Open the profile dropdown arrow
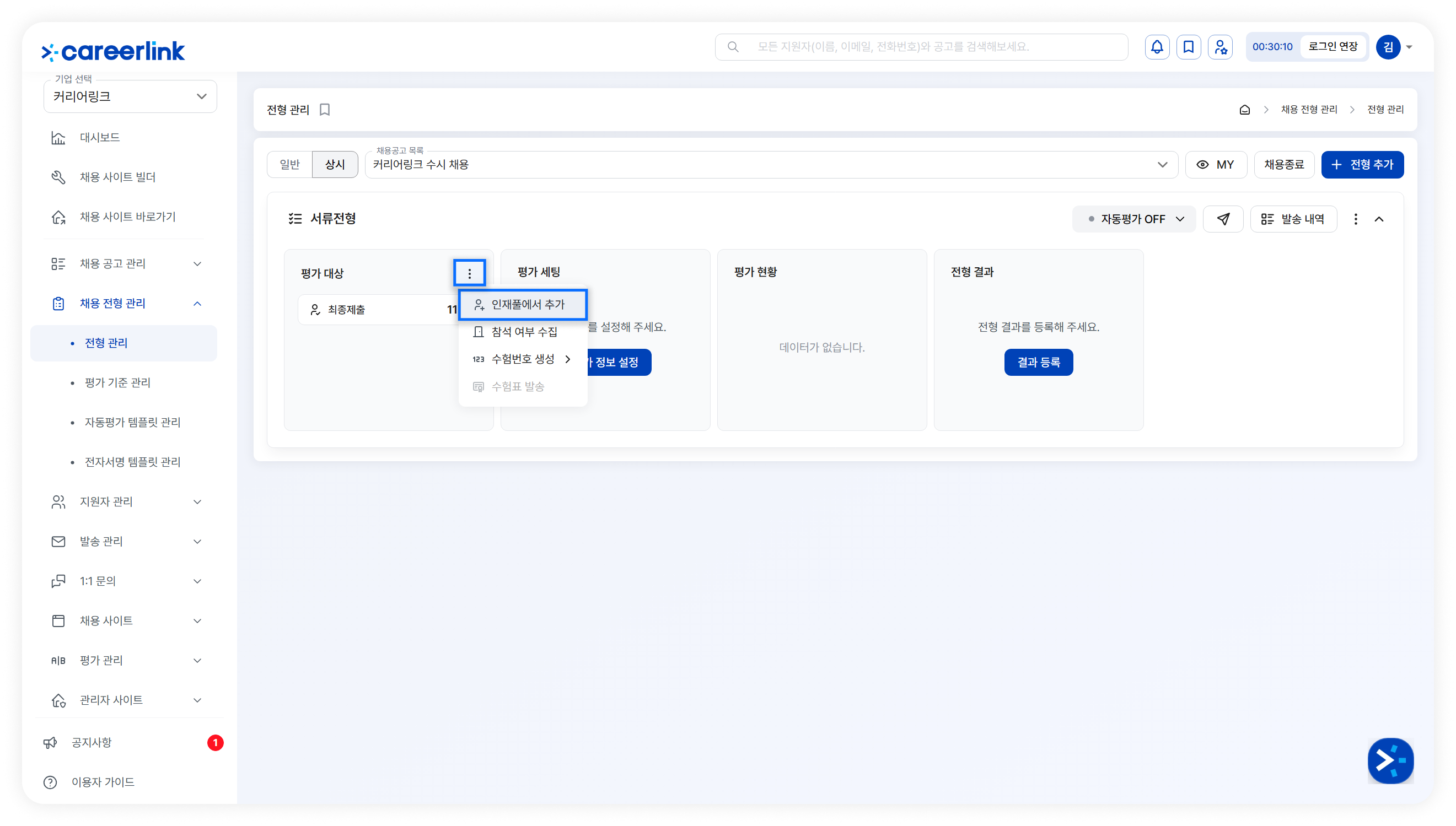Screen dimensions: 1456x826 tap(1409, 47)
